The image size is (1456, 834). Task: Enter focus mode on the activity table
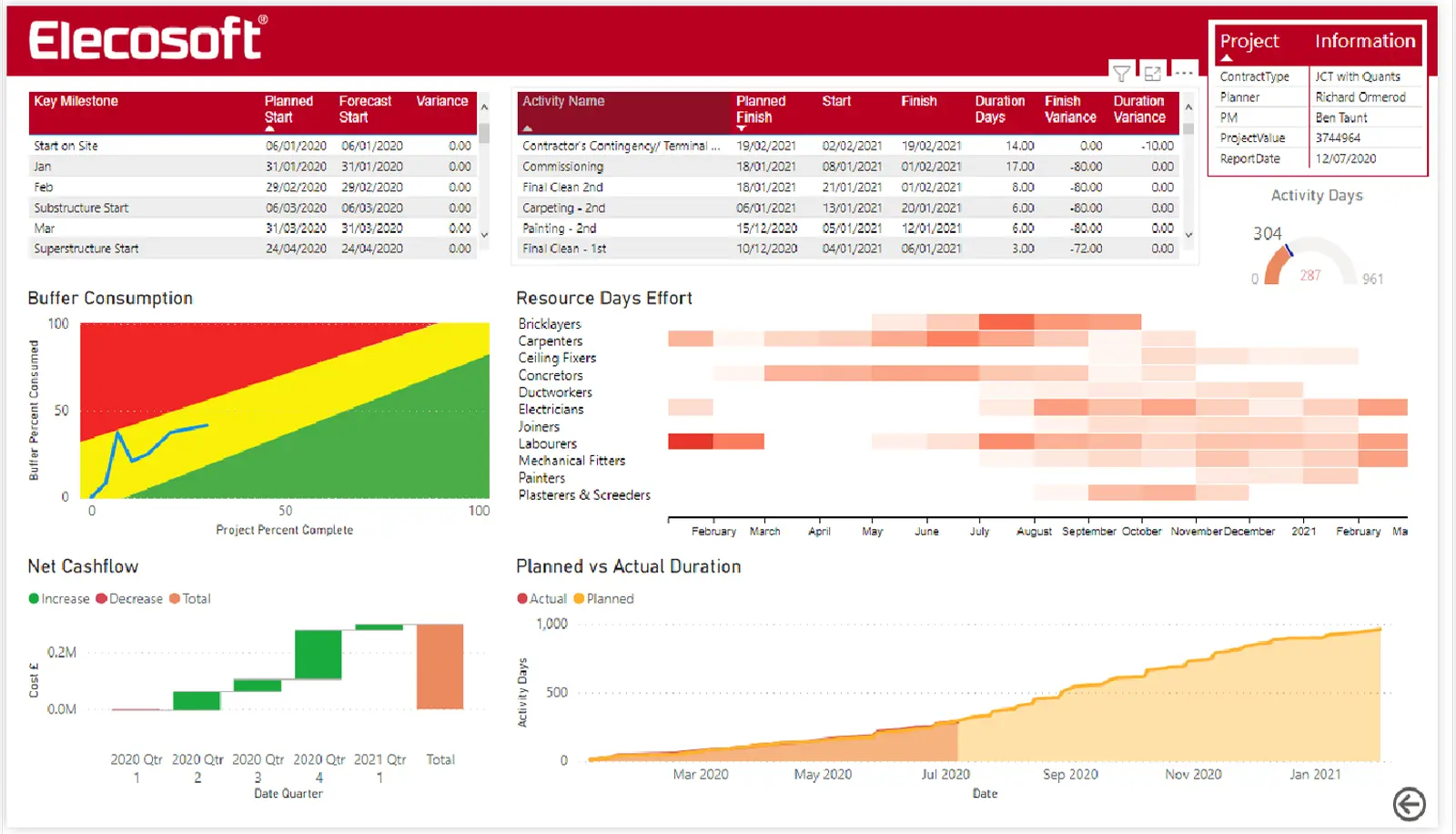pos(1152,73)
